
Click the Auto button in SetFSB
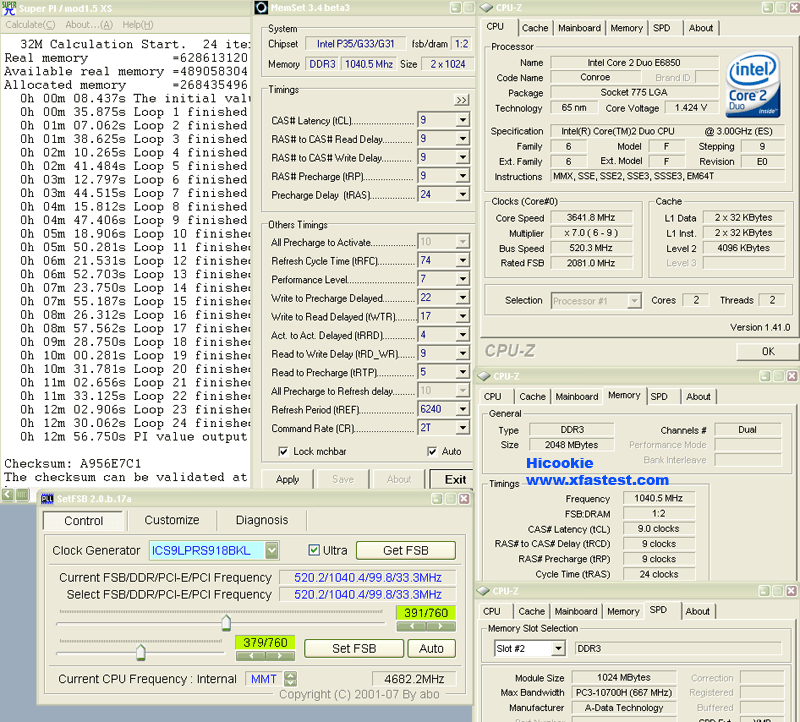[x=431, y=648]
